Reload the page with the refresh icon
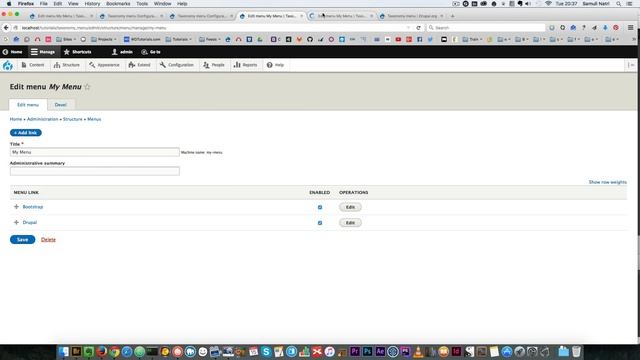 418,28
